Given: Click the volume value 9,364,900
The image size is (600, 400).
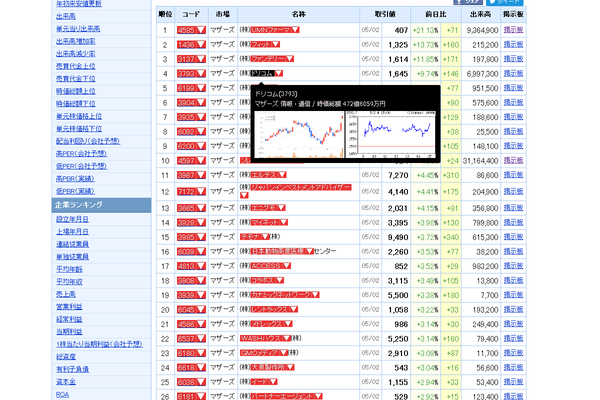Looking at the screenshot, I should 482,30.
